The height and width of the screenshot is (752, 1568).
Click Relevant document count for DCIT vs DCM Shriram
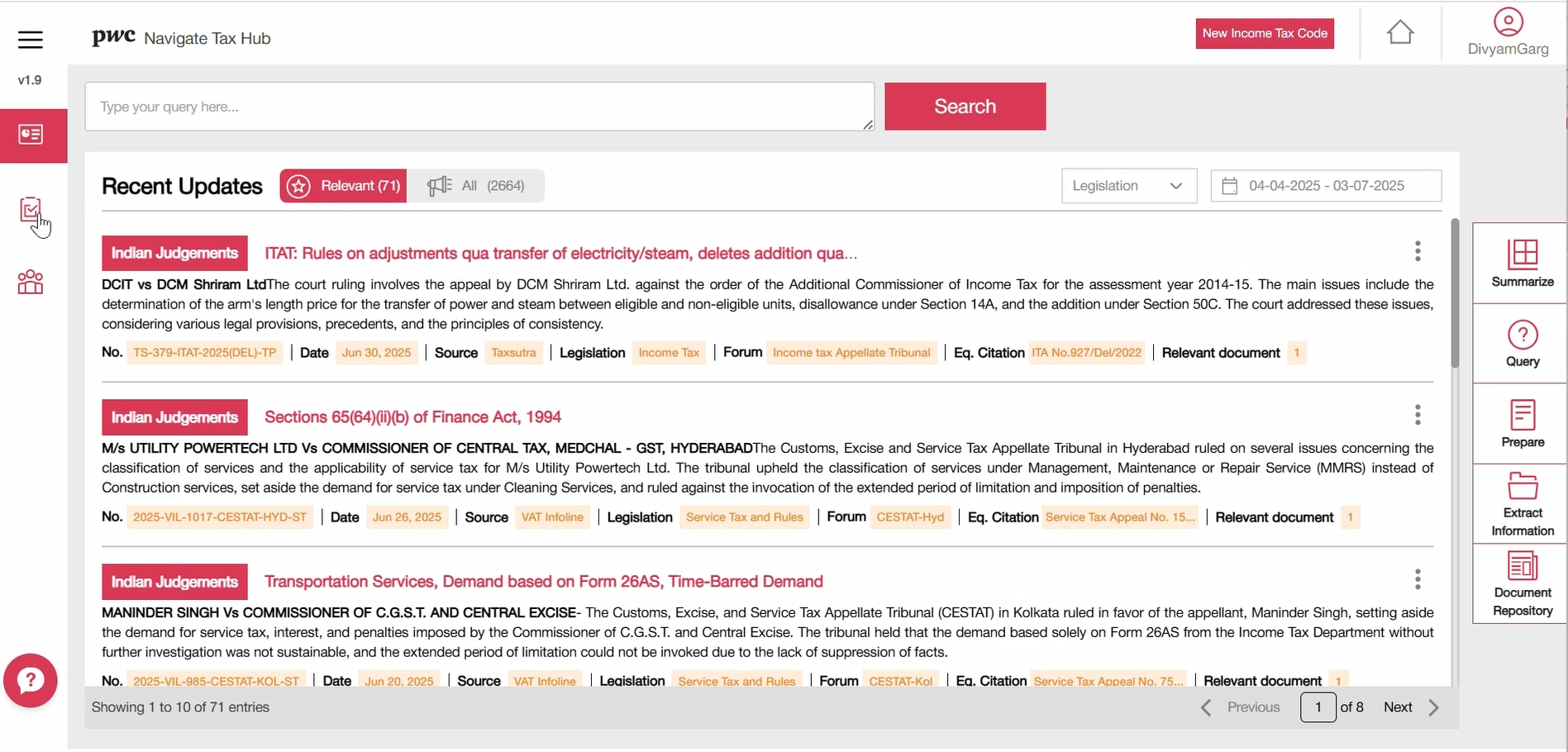coord(1297,353)
